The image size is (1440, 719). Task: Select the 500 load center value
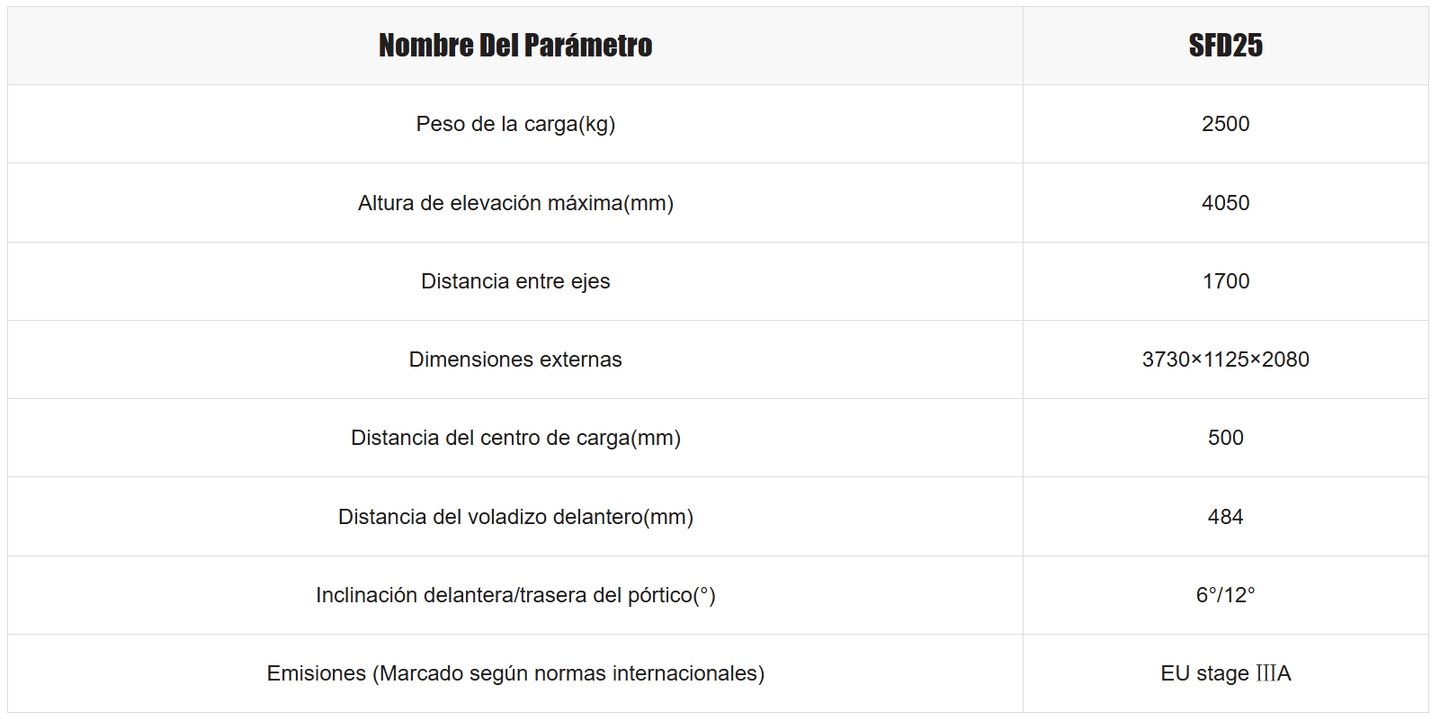pyautogui.click(x=1225, y=438)
